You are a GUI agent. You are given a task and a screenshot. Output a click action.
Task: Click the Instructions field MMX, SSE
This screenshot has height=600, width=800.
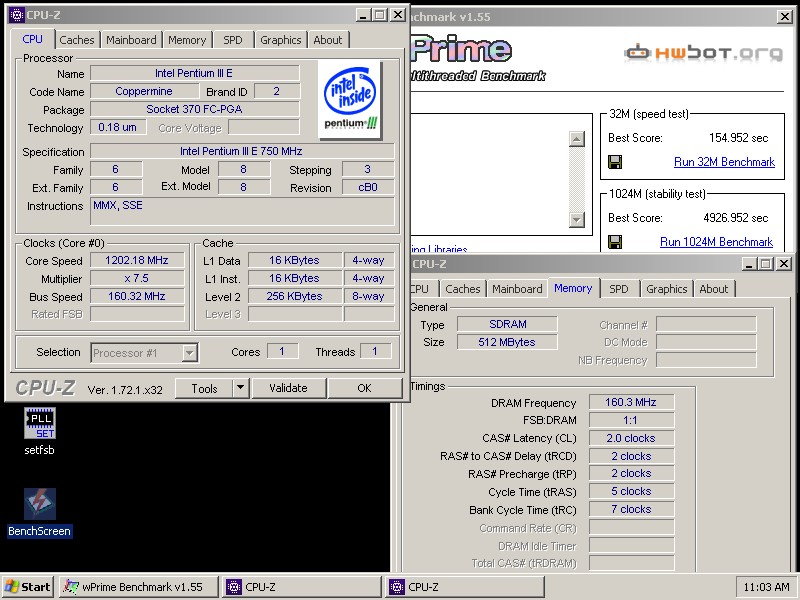tap(242, 211)
